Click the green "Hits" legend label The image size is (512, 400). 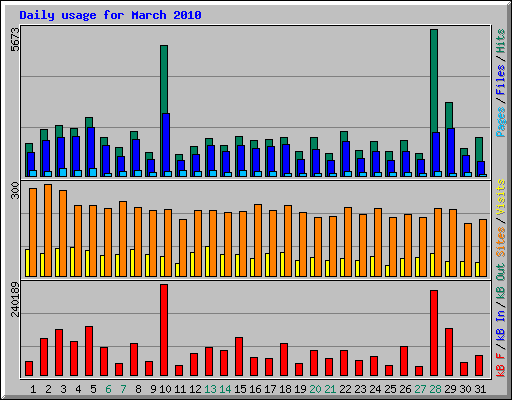[501, 41]
